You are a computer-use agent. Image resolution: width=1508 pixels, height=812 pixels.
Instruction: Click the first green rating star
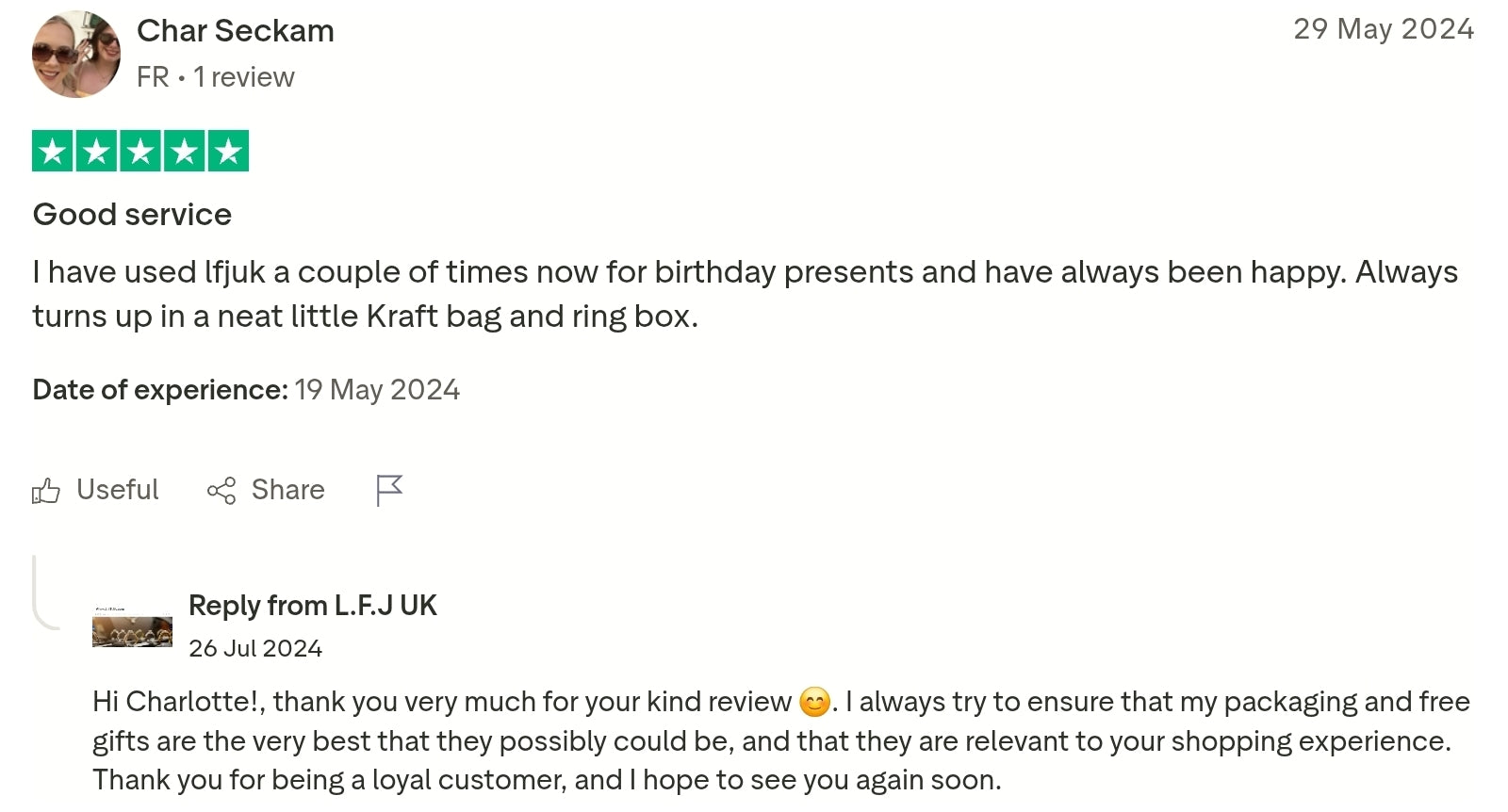[53, 151]
